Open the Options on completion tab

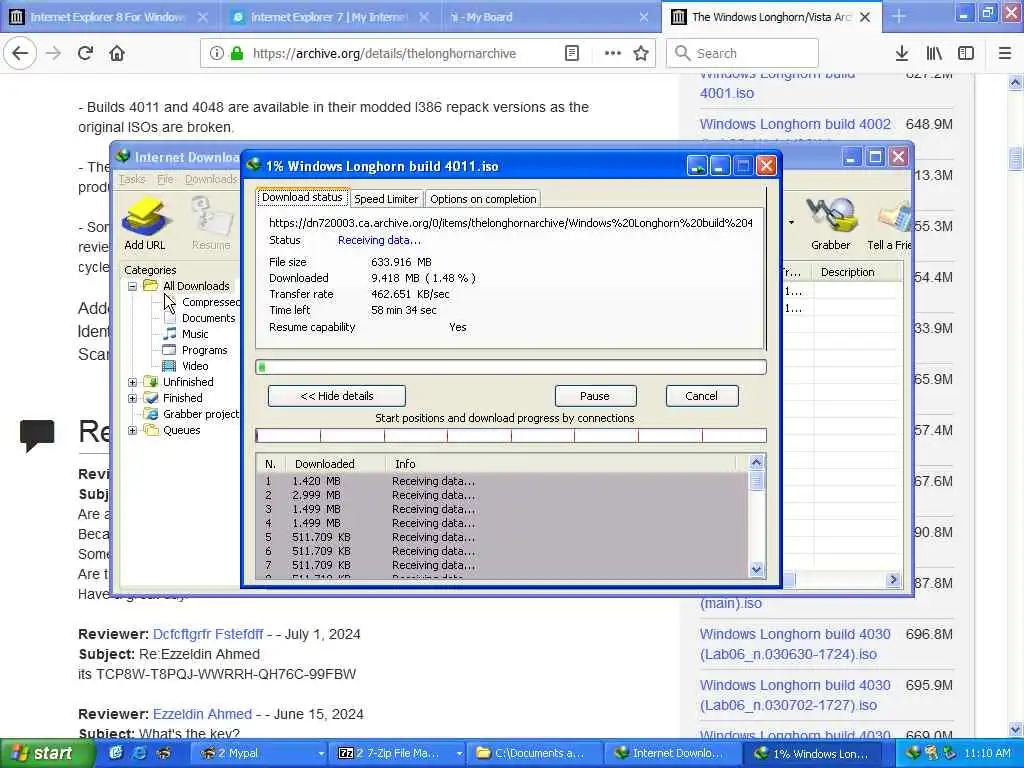[x=483, y=199]
